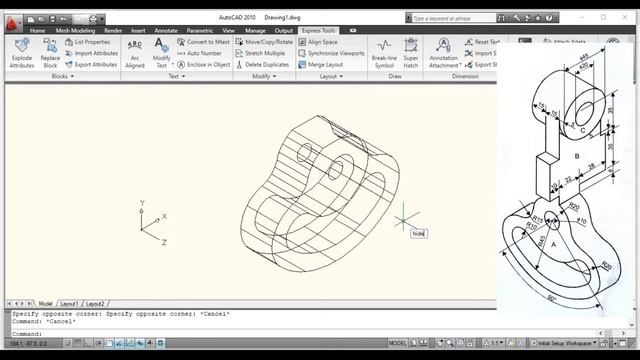Open the Initial Setup Workspace dropdown
Viewport: 640px width, 360px height.
pos(564,343)
